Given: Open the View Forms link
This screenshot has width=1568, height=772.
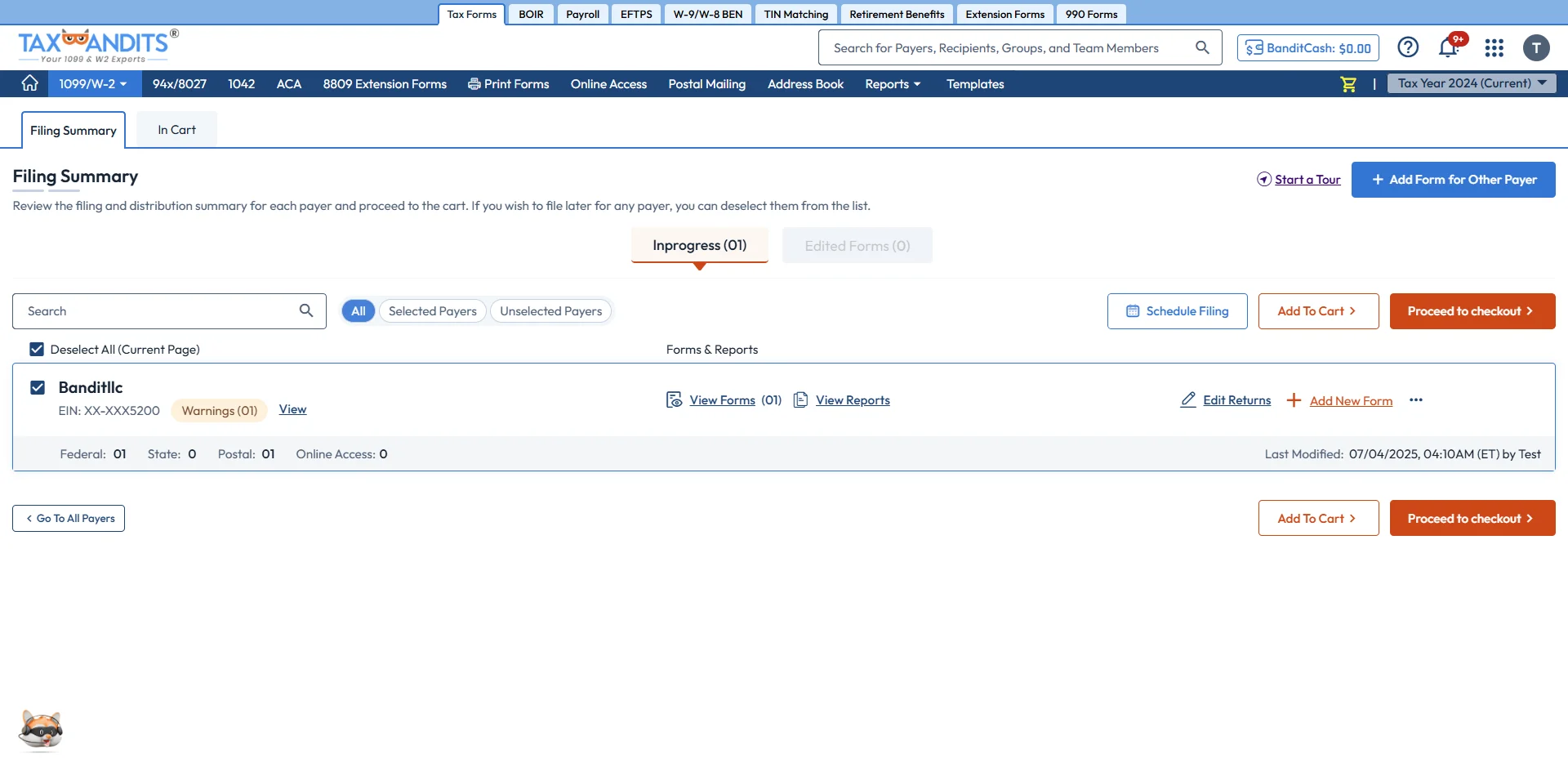Looking at the screenshot, I should [722, 399].
